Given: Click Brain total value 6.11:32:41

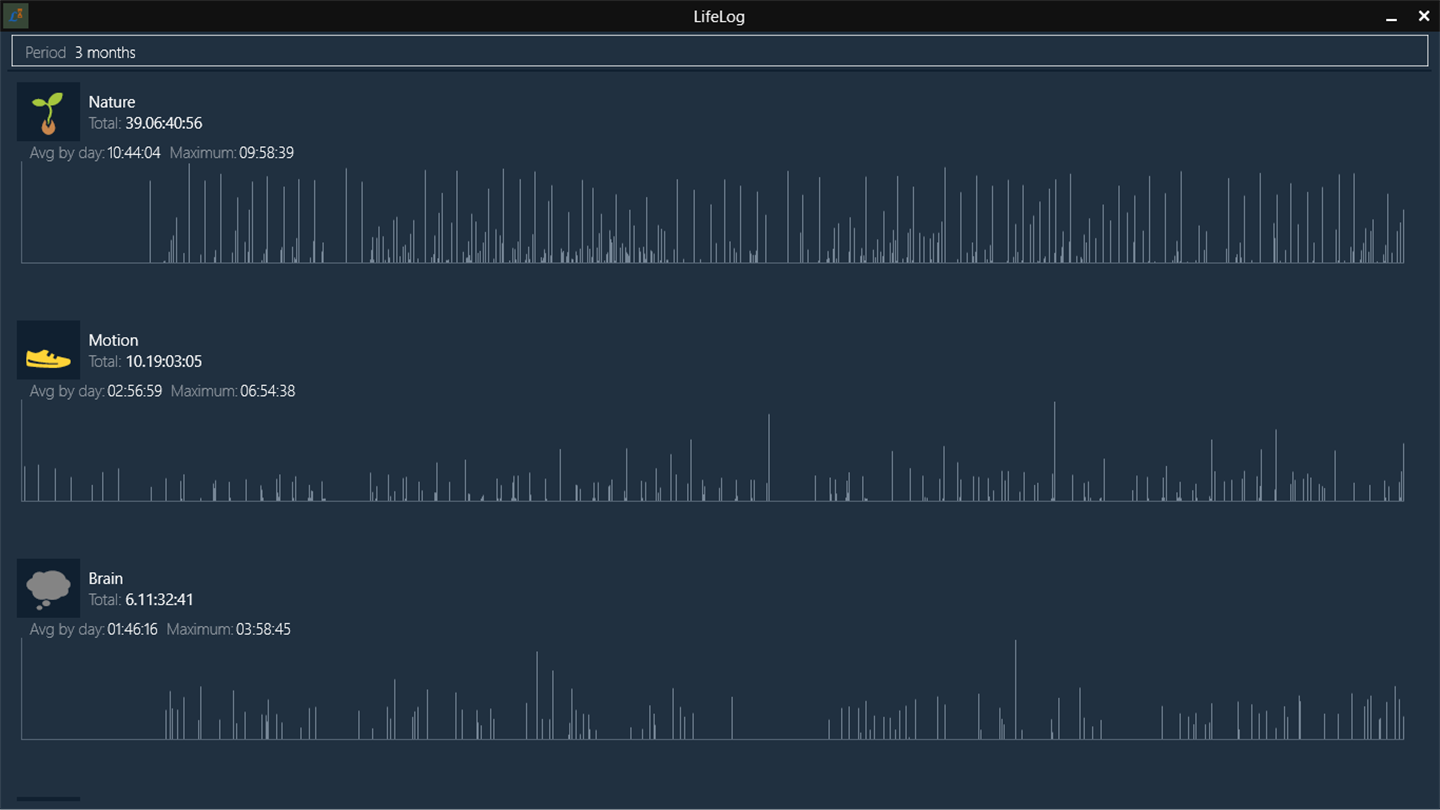Looking at the screenshot, I should click(x=159, y=600).
